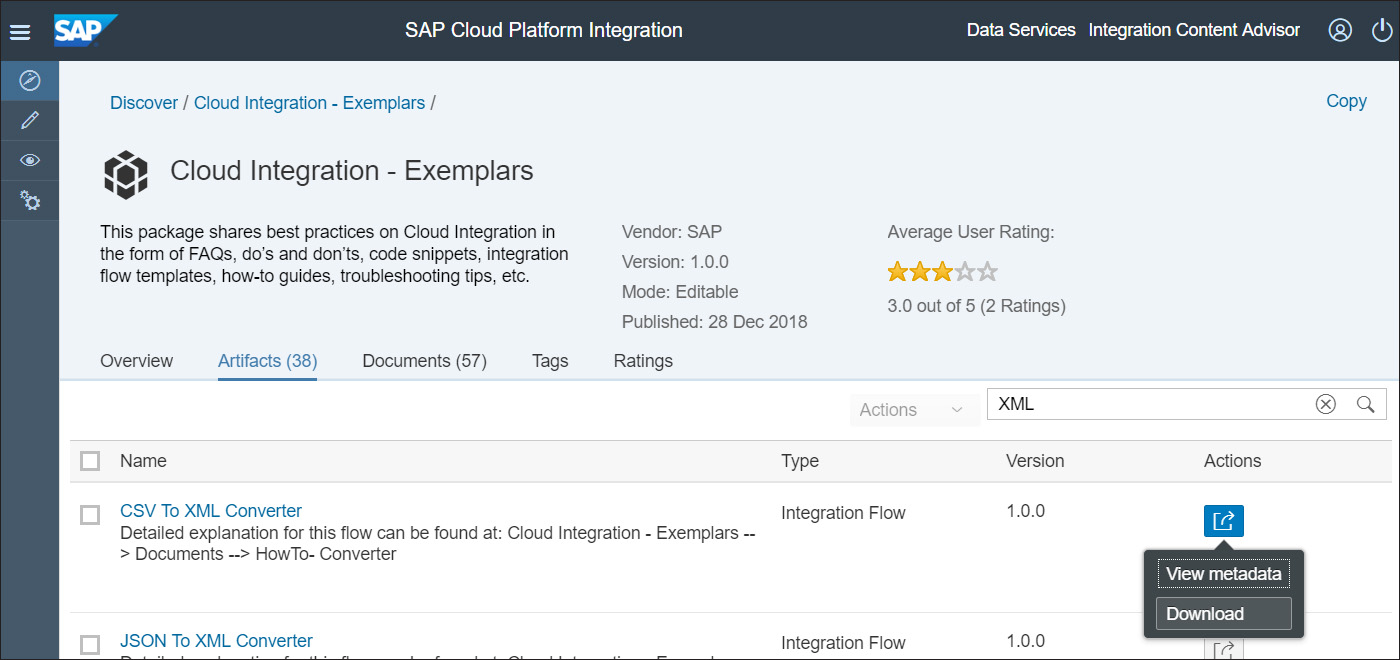The height and width of the screenshot is (660, 1400).
Task: Open the Data Services link
Action: click(1021, 30)
